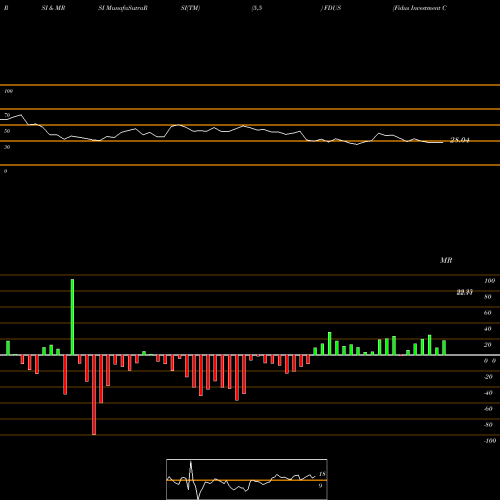The width and height of the screenshot is (500, 500).
Task: Click the '-20' label on the MR axis
Action: point(488,377)
